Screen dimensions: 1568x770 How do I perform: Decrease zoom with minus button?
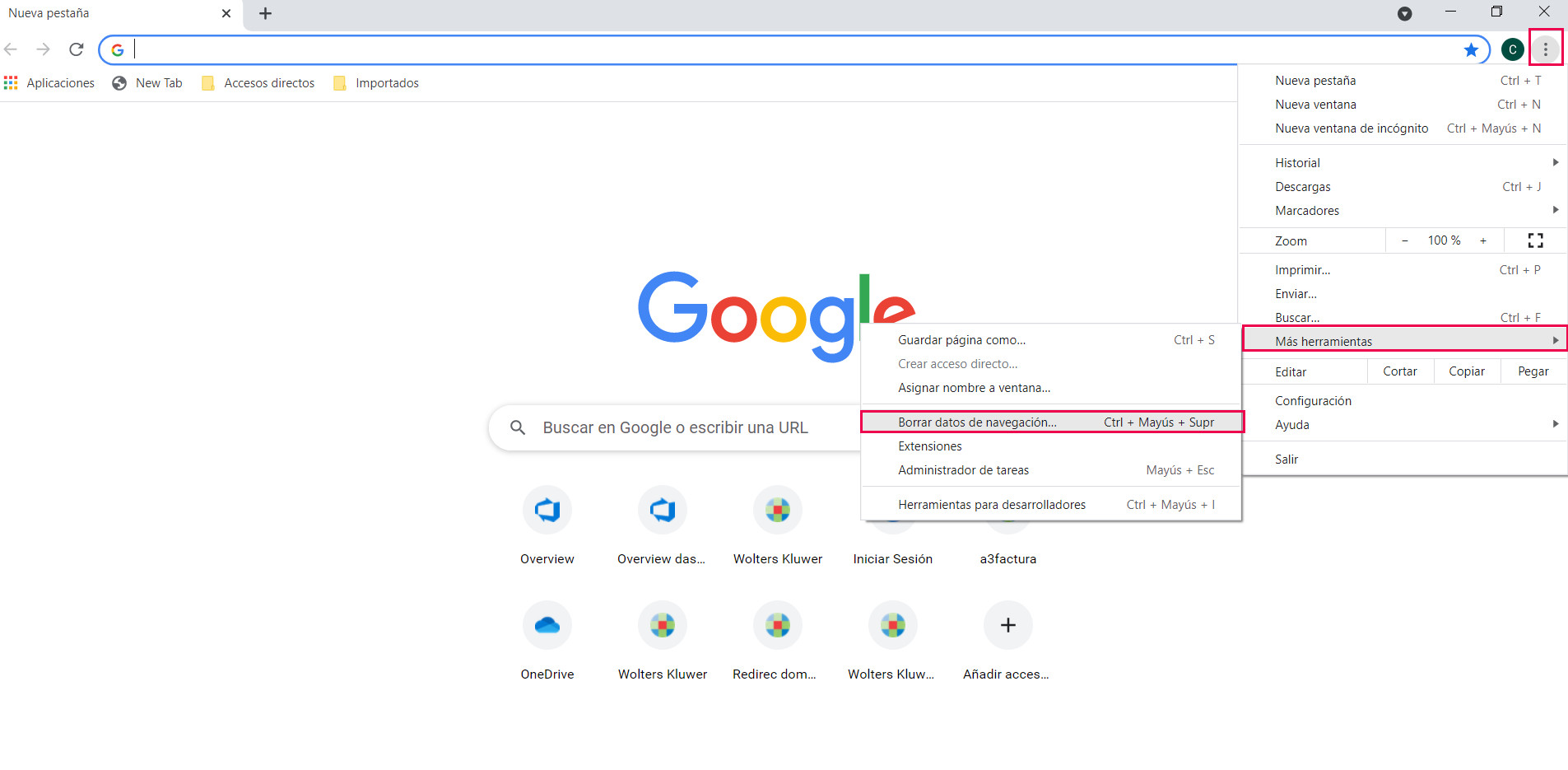click(1405, 240)
